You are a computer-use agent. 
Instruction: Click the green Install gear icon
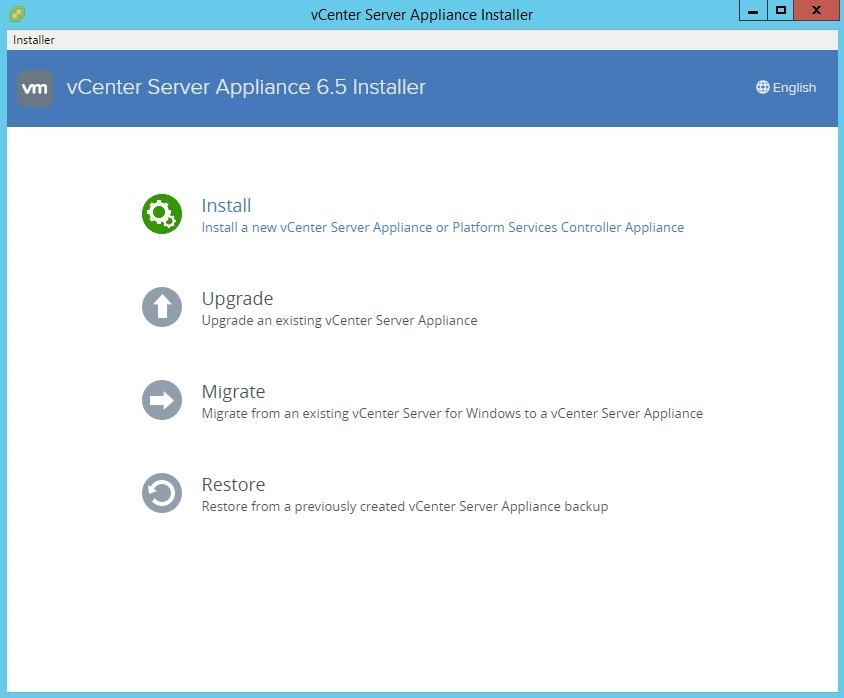(x=161, y=214)
